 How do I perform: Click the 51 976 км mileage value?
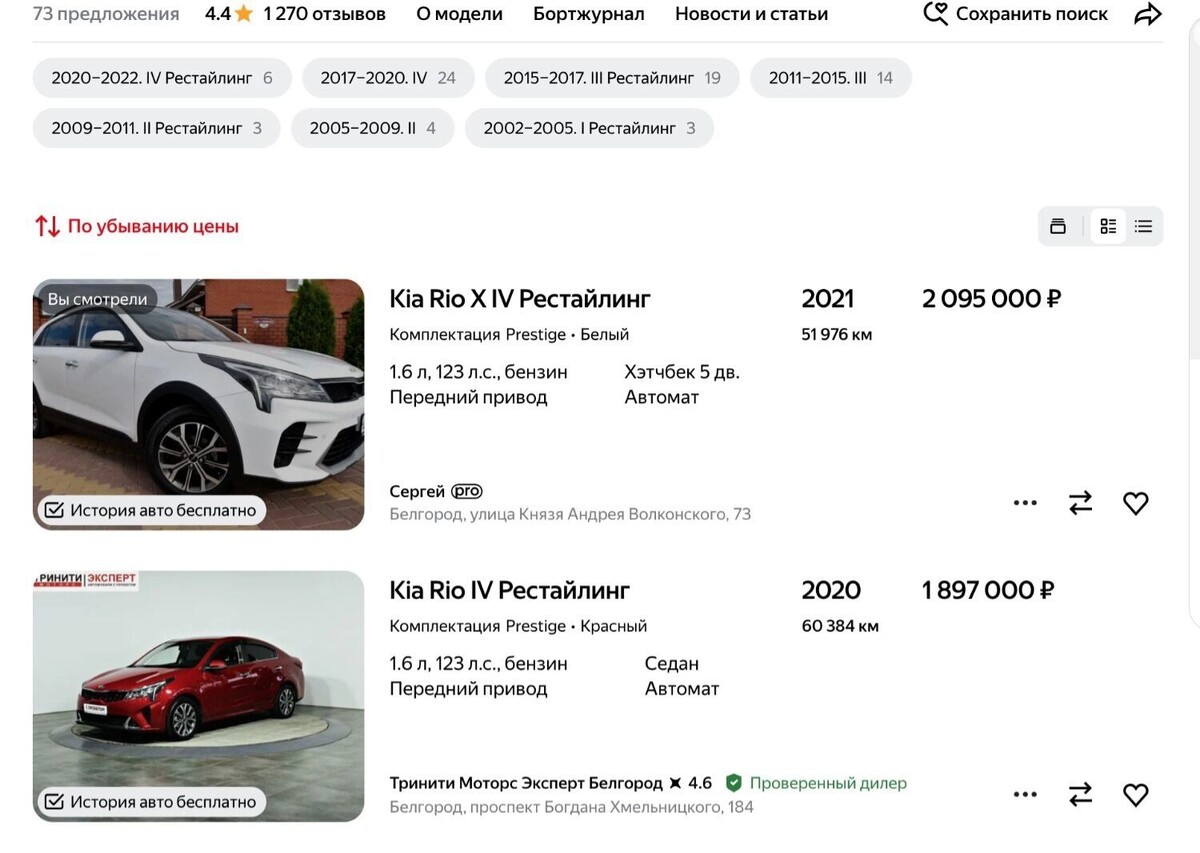(837, 334)
